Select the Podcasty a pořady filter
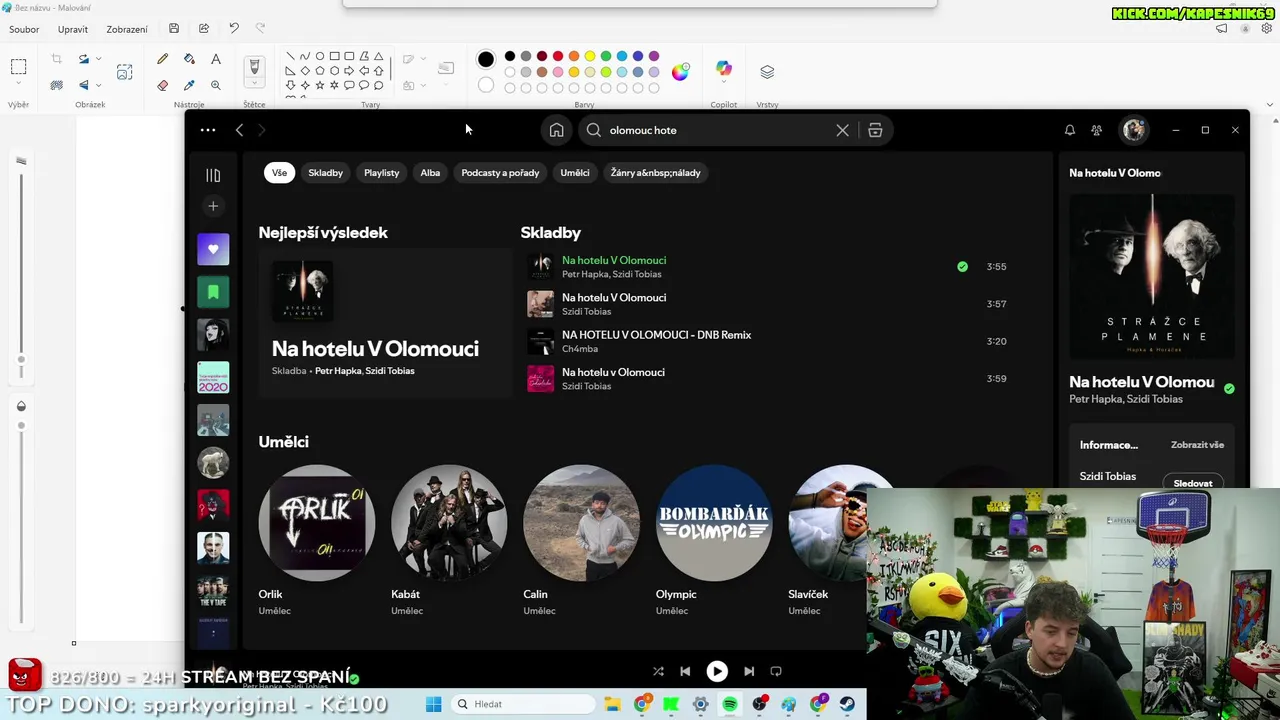The width and height of the screenshot is (1280, 720). point(500,173)
